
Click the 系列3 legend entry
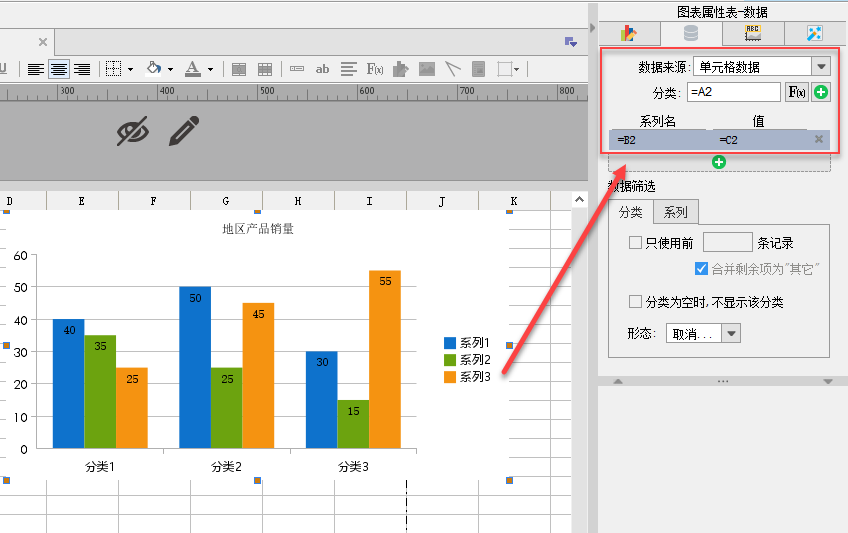tap(467, 377)
